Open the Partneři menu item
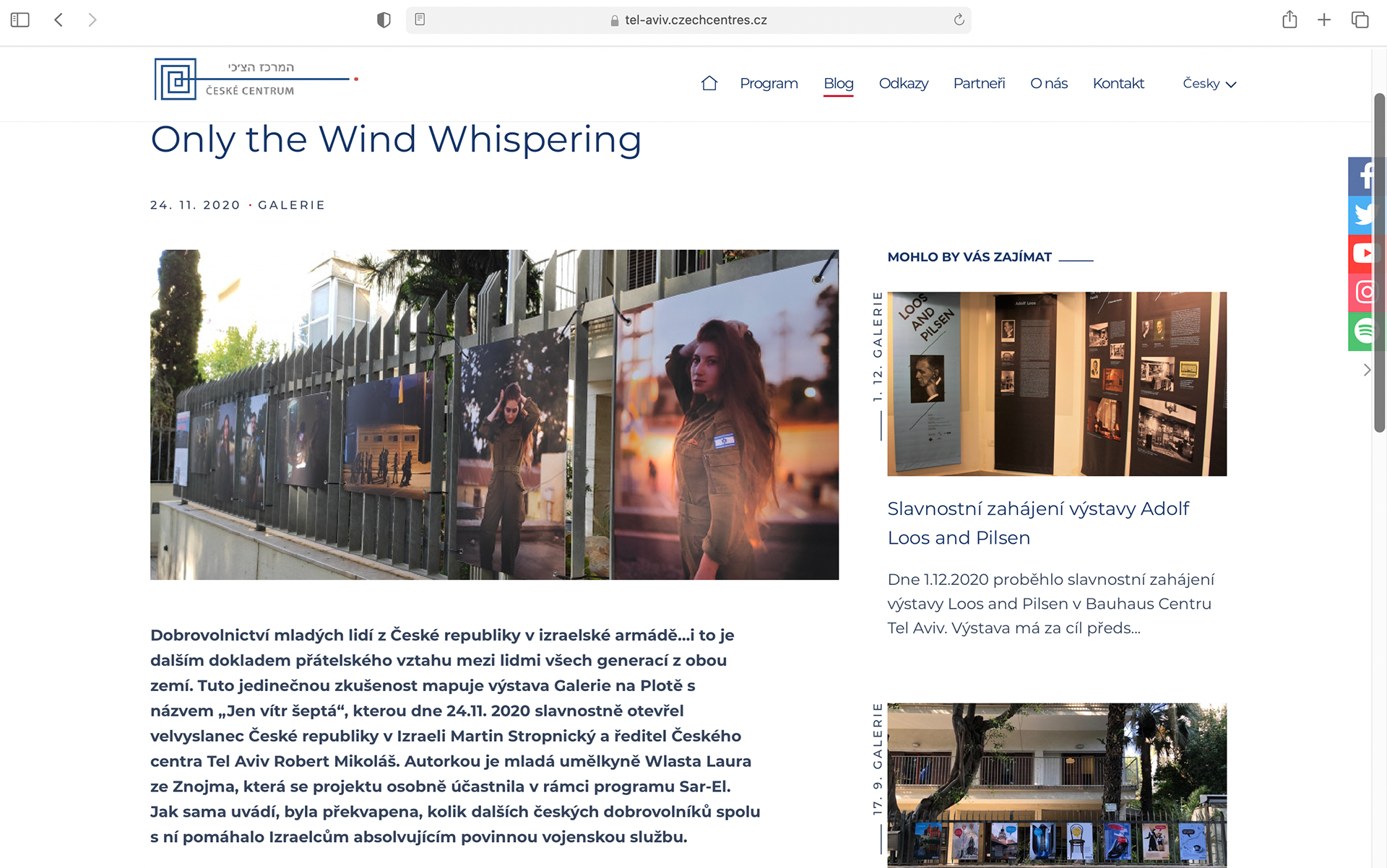1387x868 pixels. (x=979, y=83)
